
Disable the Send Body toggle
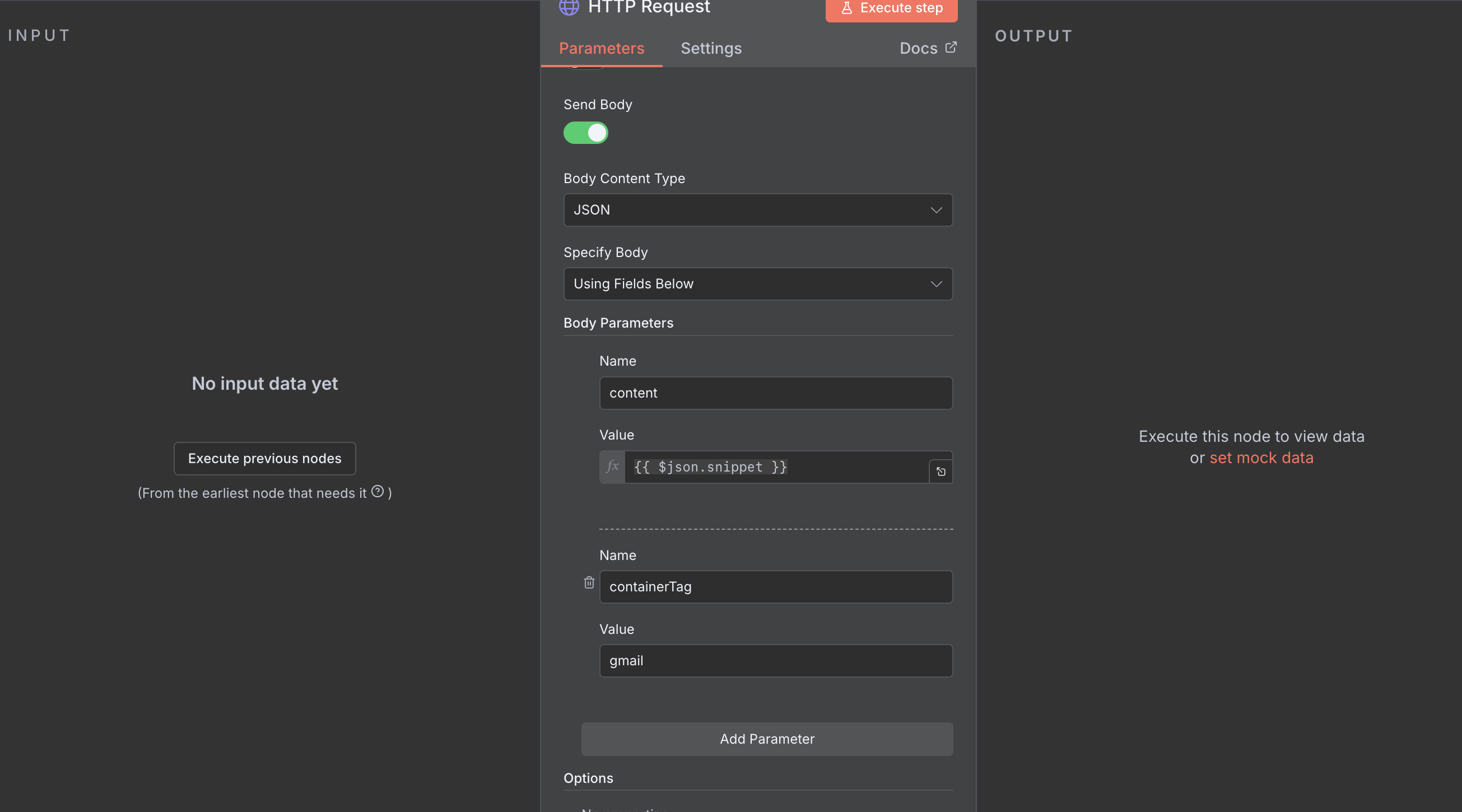point(585,133)
